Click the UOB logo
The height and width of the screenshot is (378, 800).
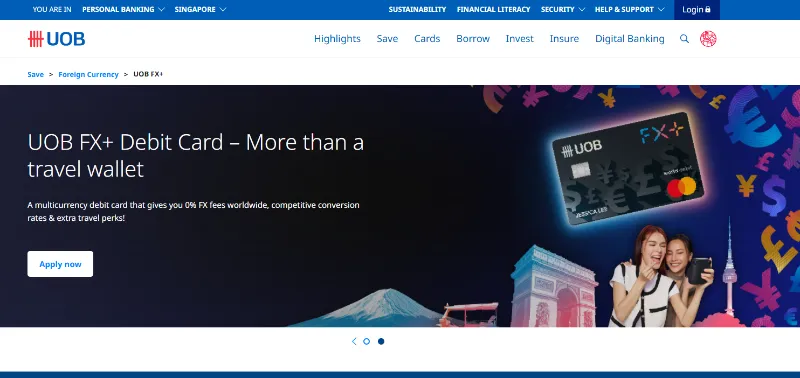[56, 39]
